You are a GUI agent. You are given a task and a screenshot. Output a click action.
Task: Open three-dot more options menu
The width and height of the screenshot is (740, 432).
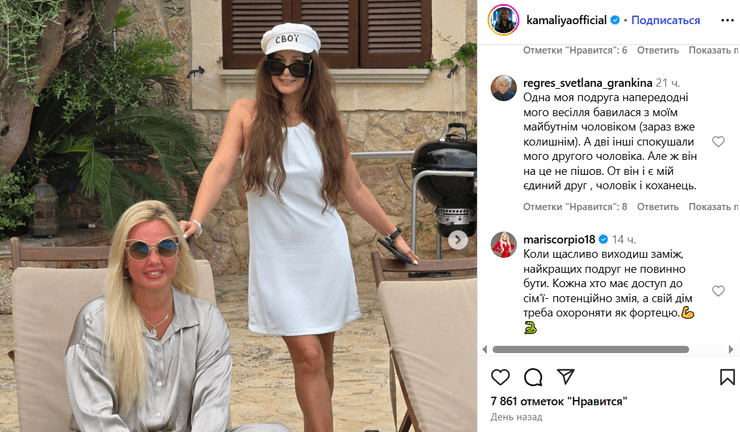point(727,20)
